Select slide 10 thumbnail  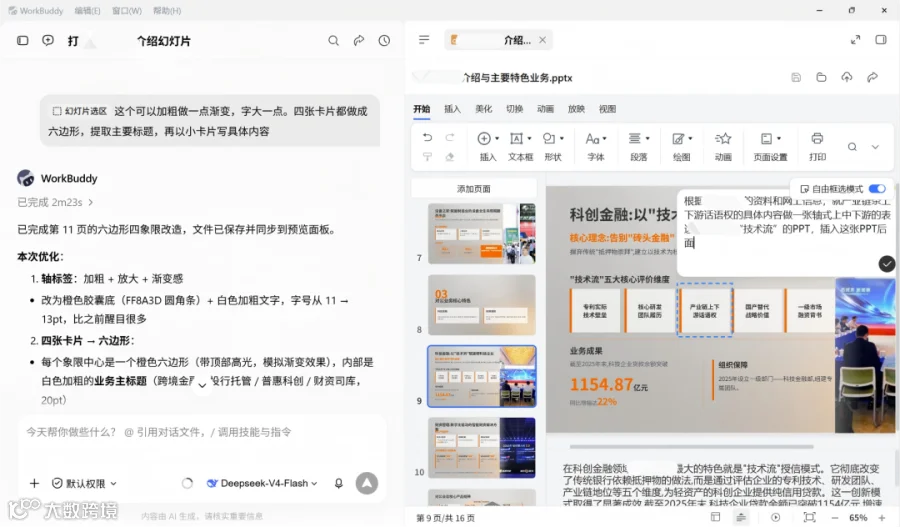pos(482,448)
